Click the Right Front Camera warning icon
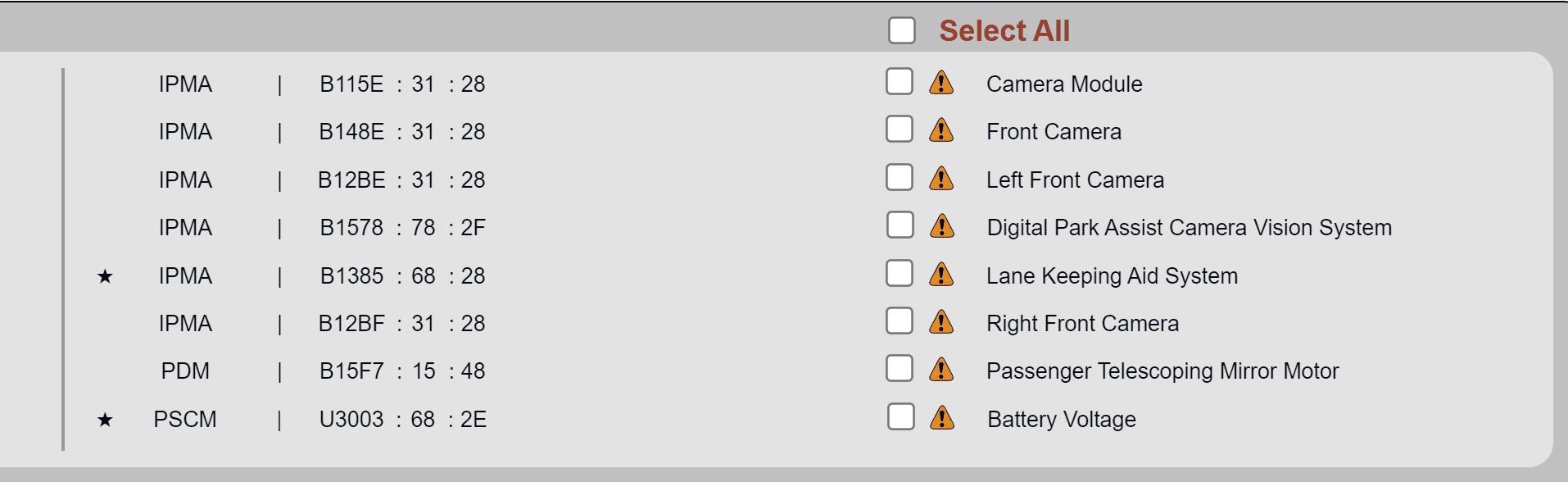This screenshot has width=1568, height=482. pos(941,322)
